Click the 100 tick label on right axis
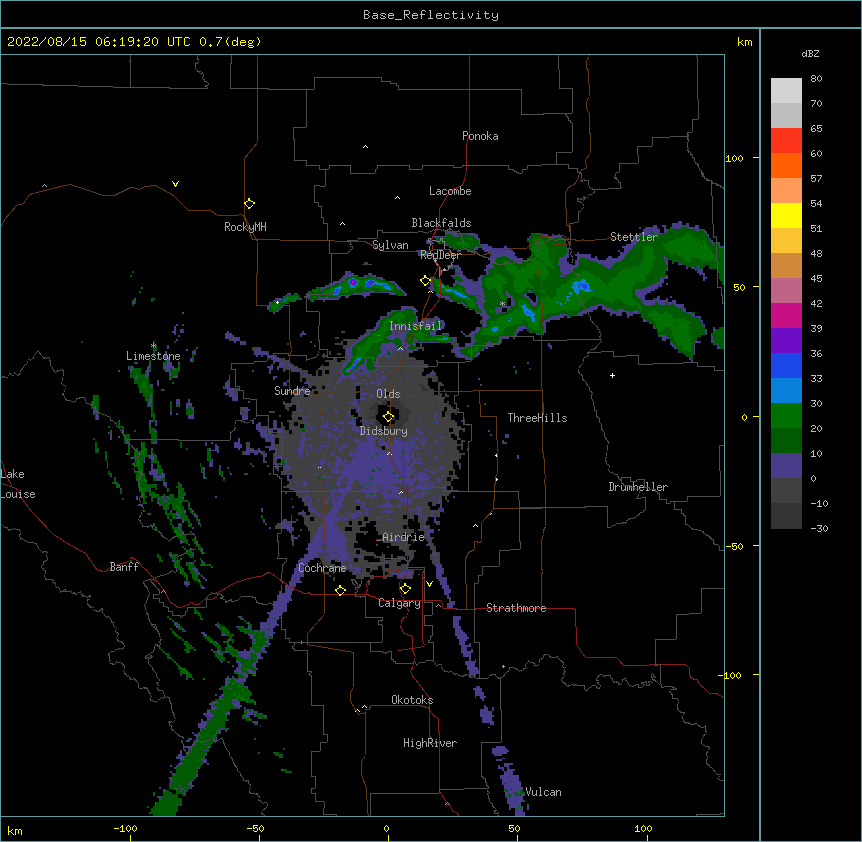This screenshot has height=842, width=862. (734, 158)
